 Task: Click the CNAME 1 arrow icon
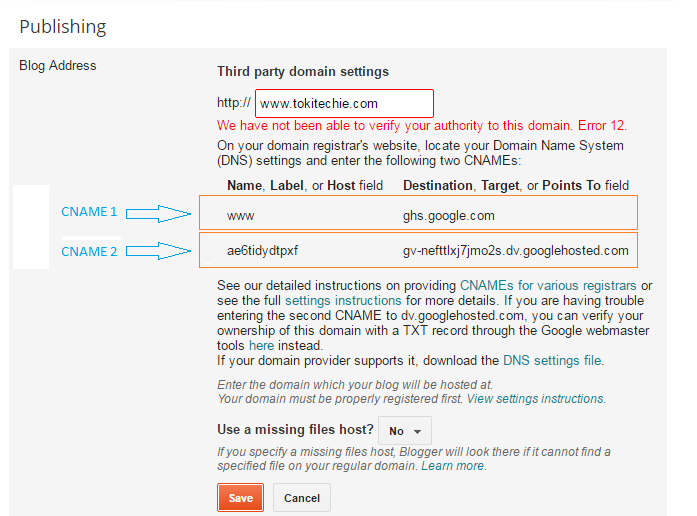[x=159, y=212]
